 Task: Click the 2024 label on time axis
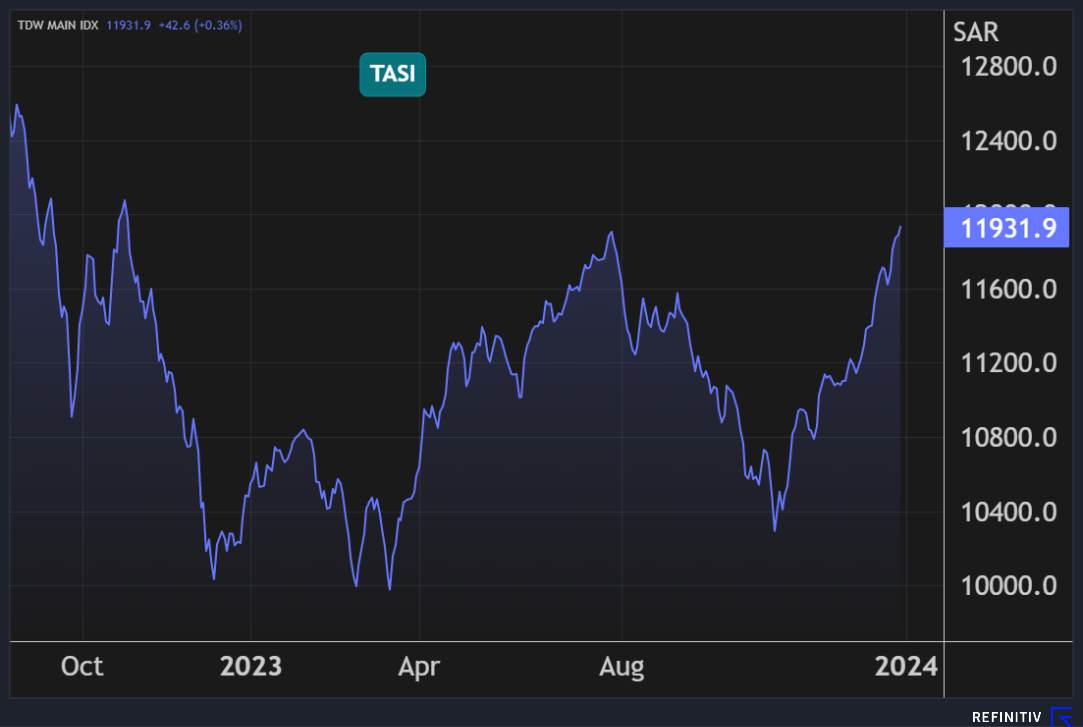(906, 666)
